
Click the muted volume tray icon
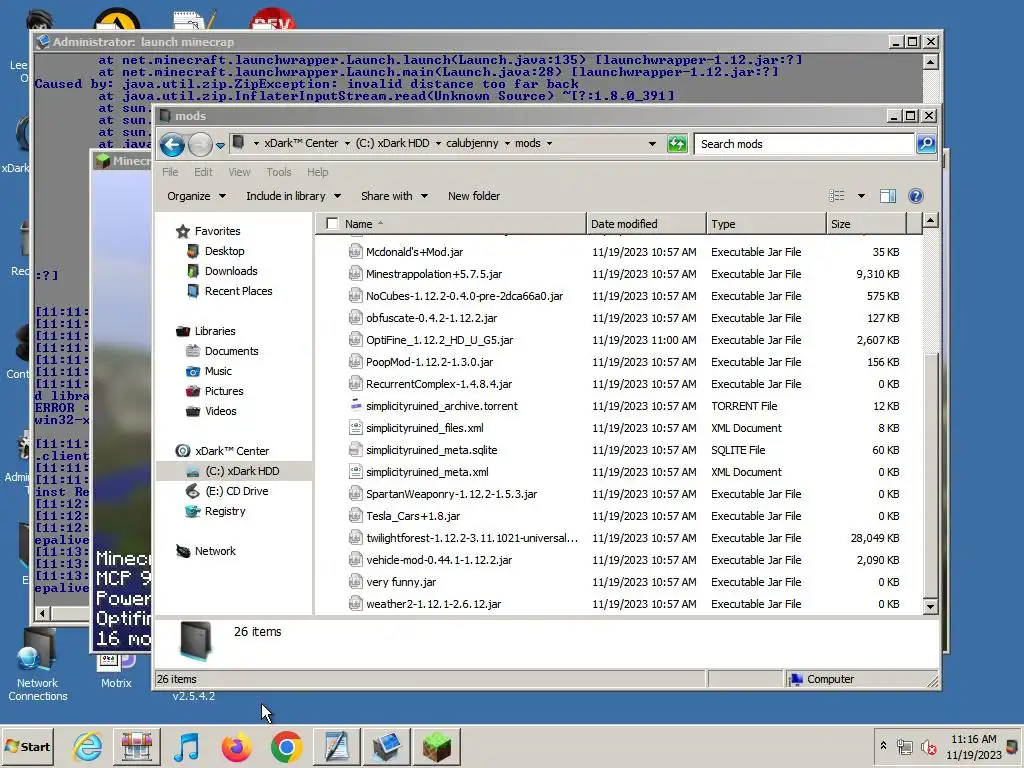pyautogui.click(x=928, y=747)
